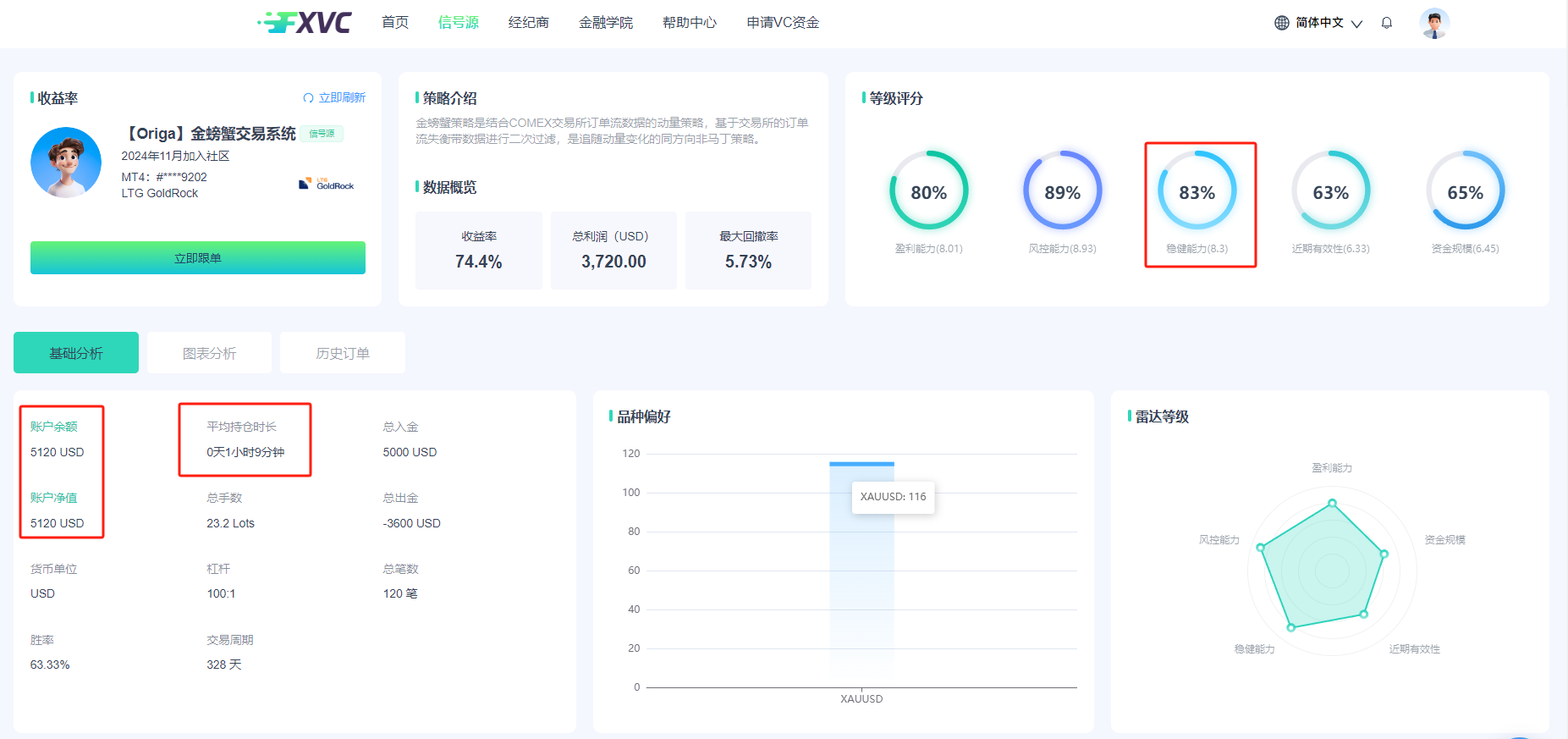Click the 80% 盈利能力 gauge
The height and width of the screenshot is (739, 1568).
pyautogui.click(x=928, y=190)
